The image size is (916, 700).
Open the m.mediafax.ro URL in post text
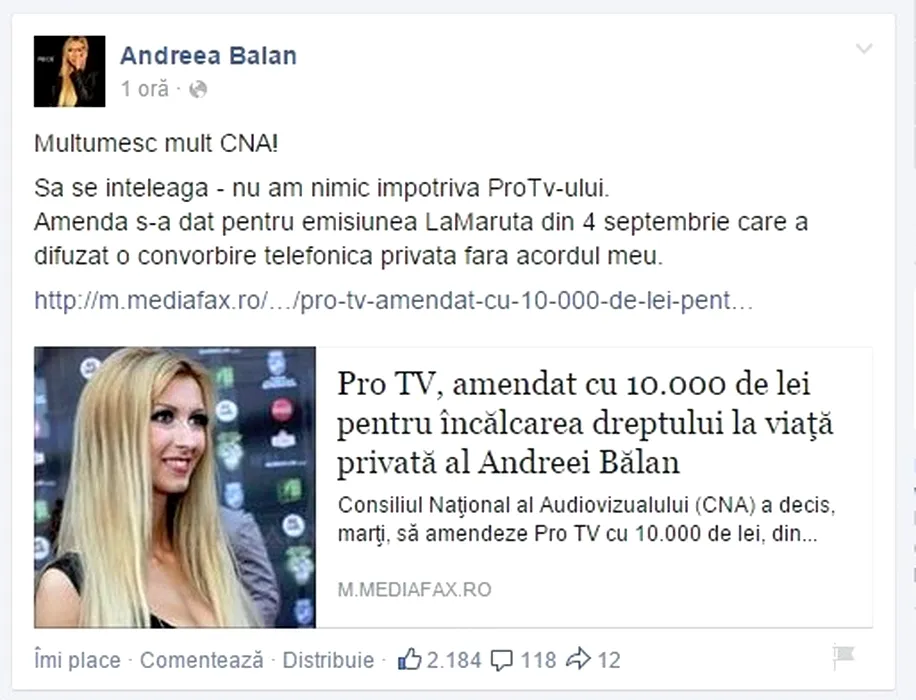[394, 300]
